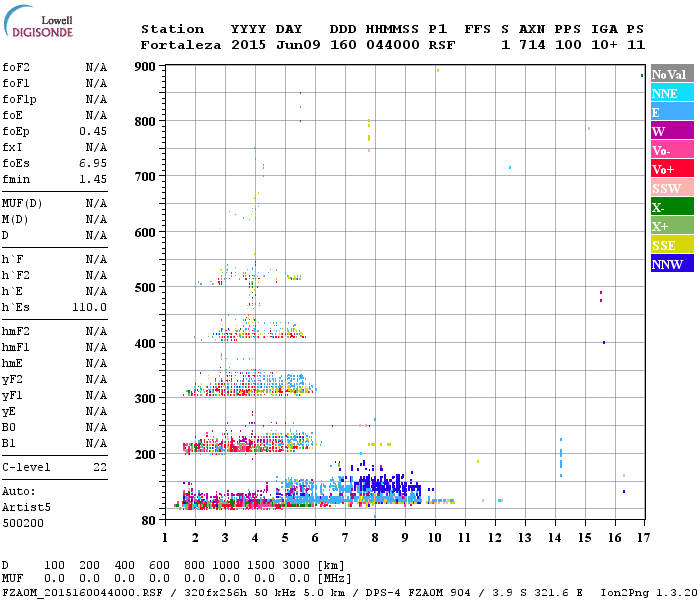Click the Artist5 autoscaler text

tap(26, 508)
